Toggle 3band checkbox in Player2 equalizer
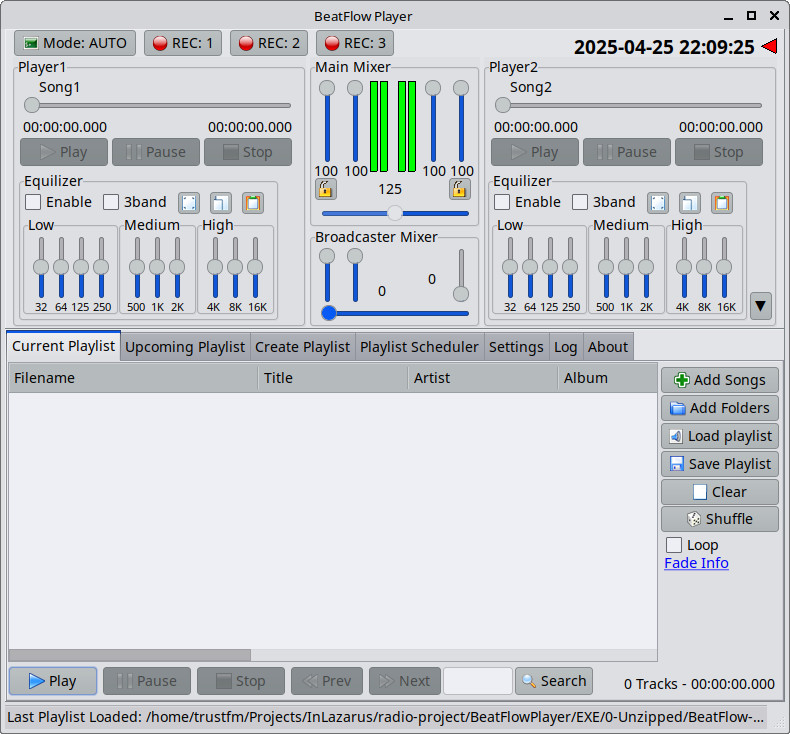 581,202
